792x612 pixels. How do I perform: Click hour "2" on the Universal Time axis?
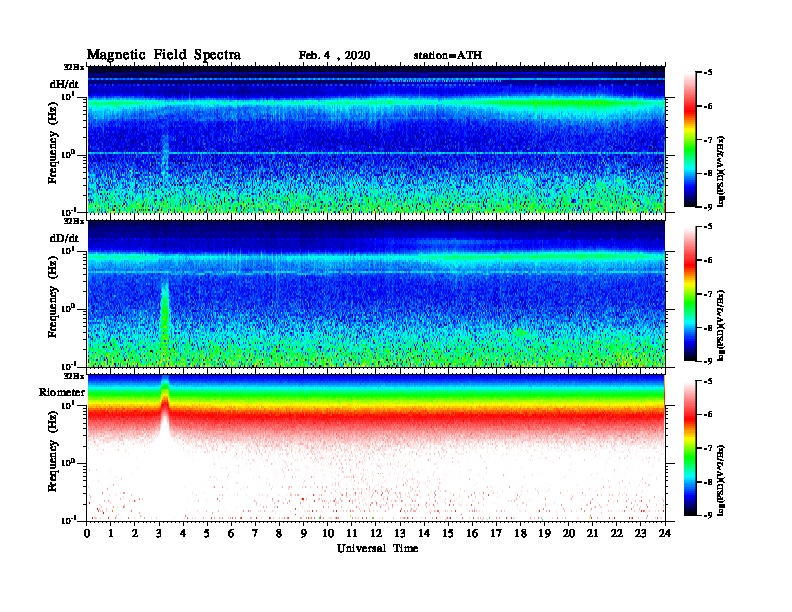[135, 533]
